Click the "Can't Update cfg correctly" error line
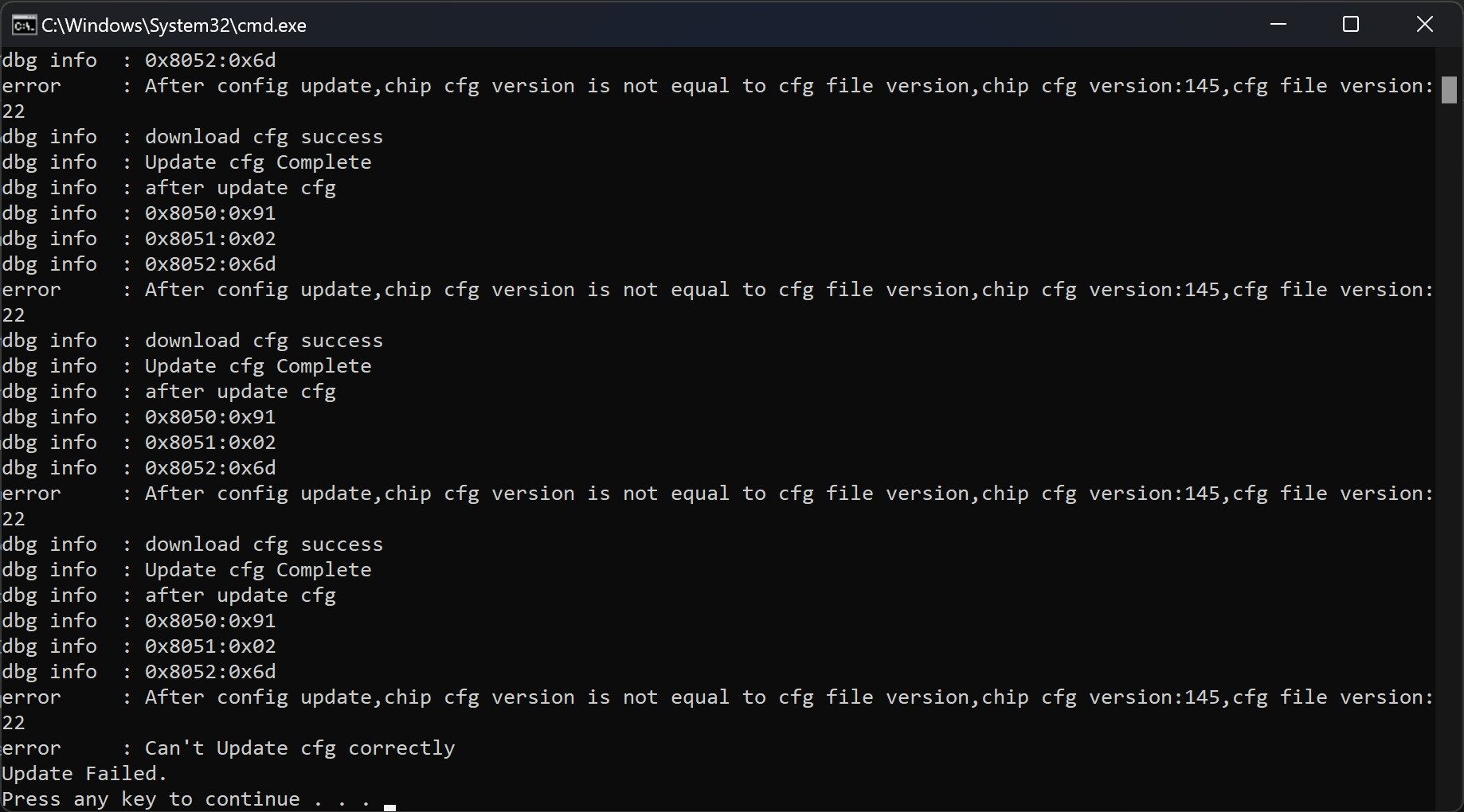1464x812 pixels. point(299,748)
